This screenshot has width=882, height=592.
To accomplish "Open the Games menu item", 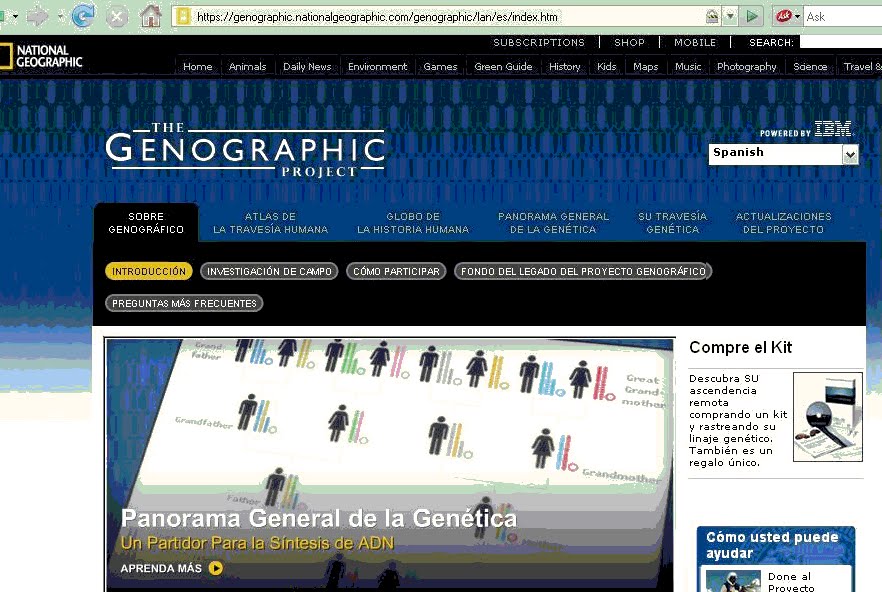I will click(440, 66).
